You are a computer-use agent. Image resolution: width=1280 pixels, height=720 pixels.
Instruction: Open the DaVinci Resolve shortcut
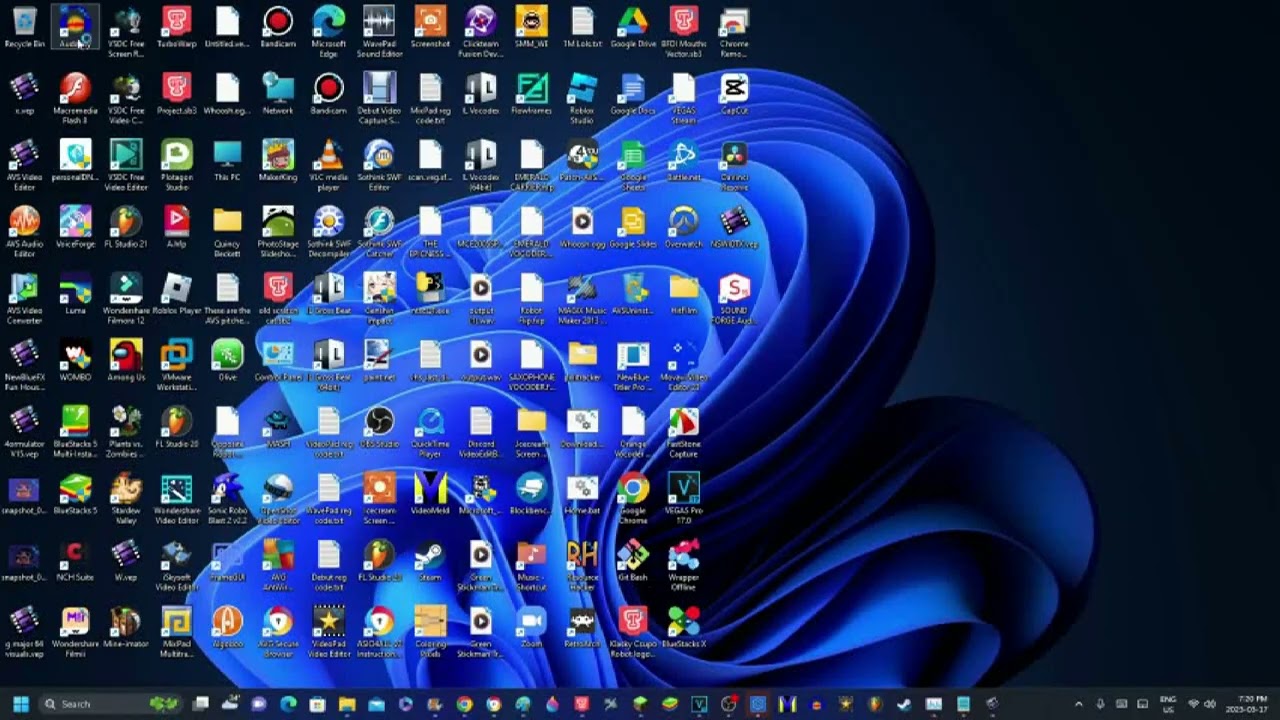(734, 165)
